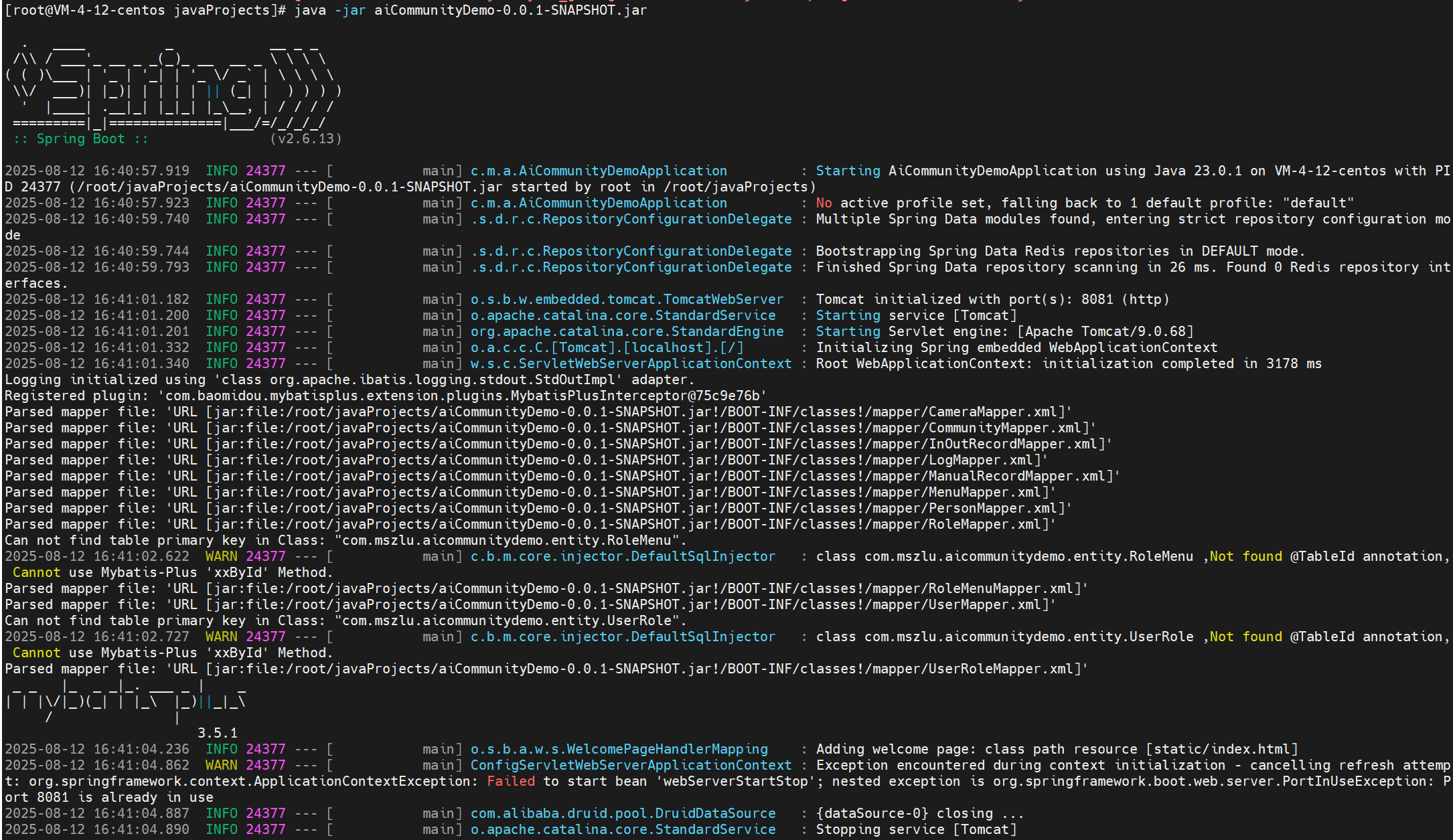Image resolution: width=1453 pixels, height=840 pixels.
Task: Click the green ':: Spring Boot ::' text
Action: [80, 139]
